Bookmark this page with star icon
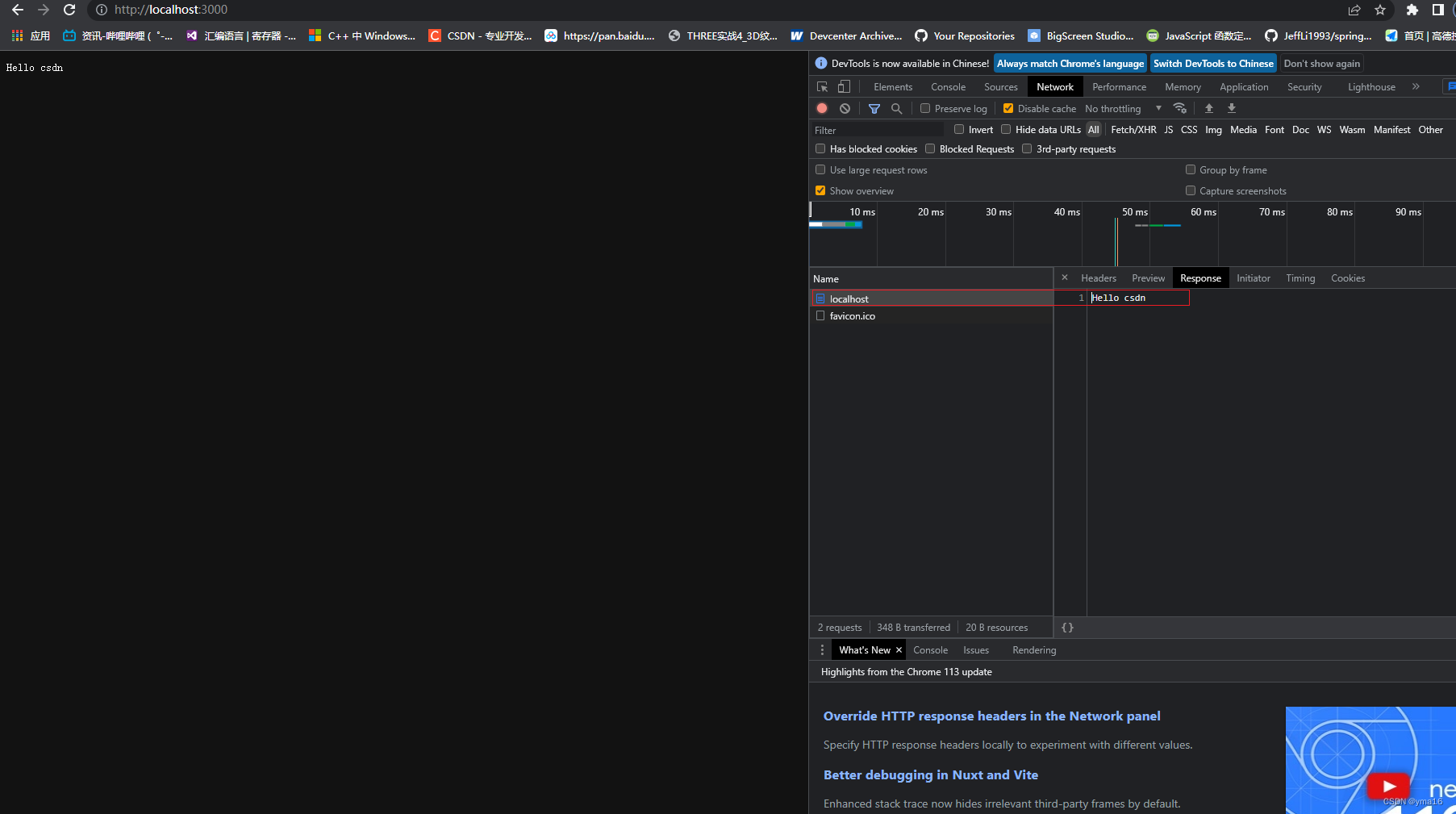This screenshot has width=1456, height=814. click(1380, 10)
